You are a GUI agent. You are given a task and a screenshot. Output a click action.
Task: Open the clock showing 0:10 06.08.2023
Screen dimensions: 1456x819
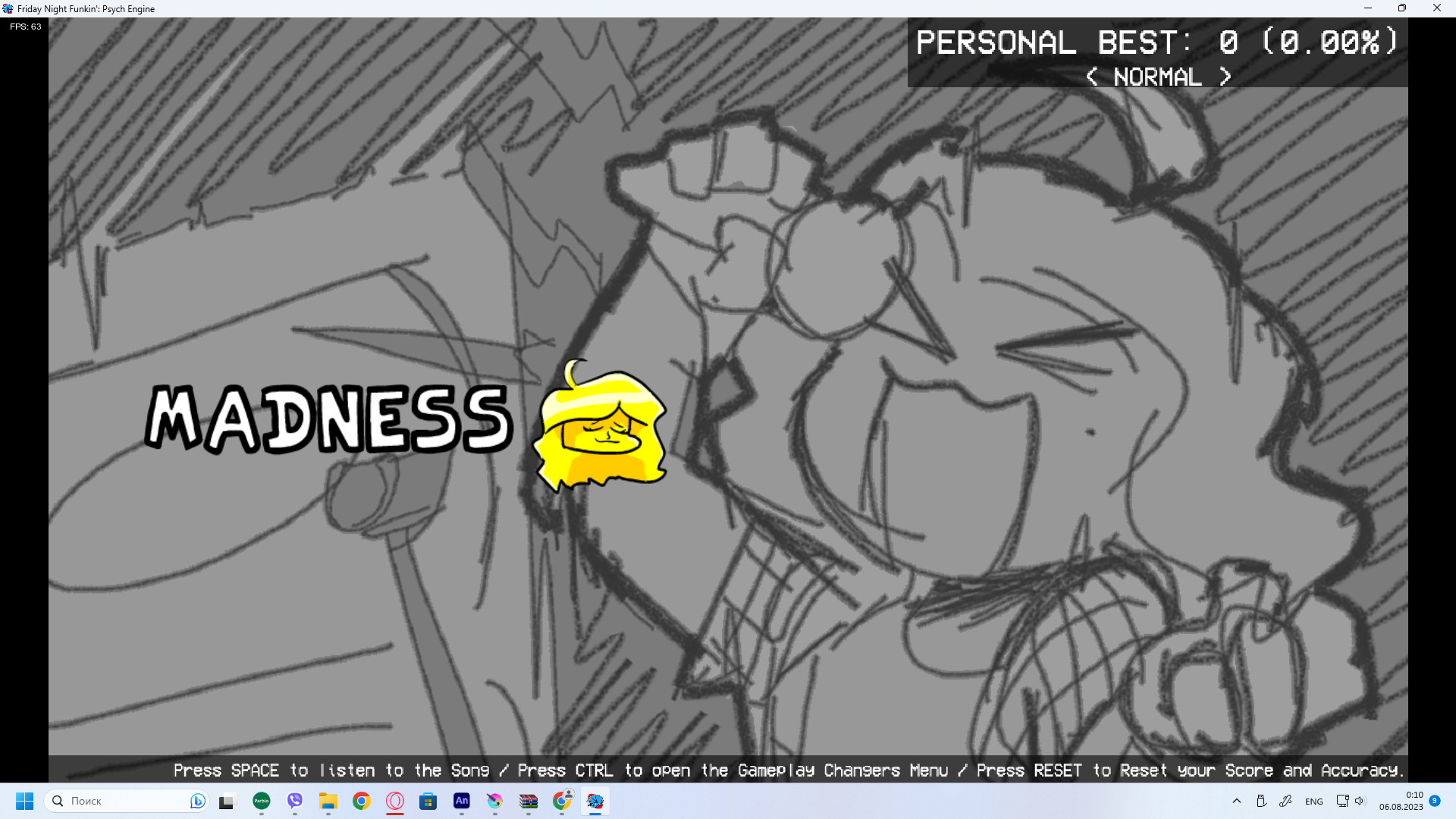(x=1401, y=801)
